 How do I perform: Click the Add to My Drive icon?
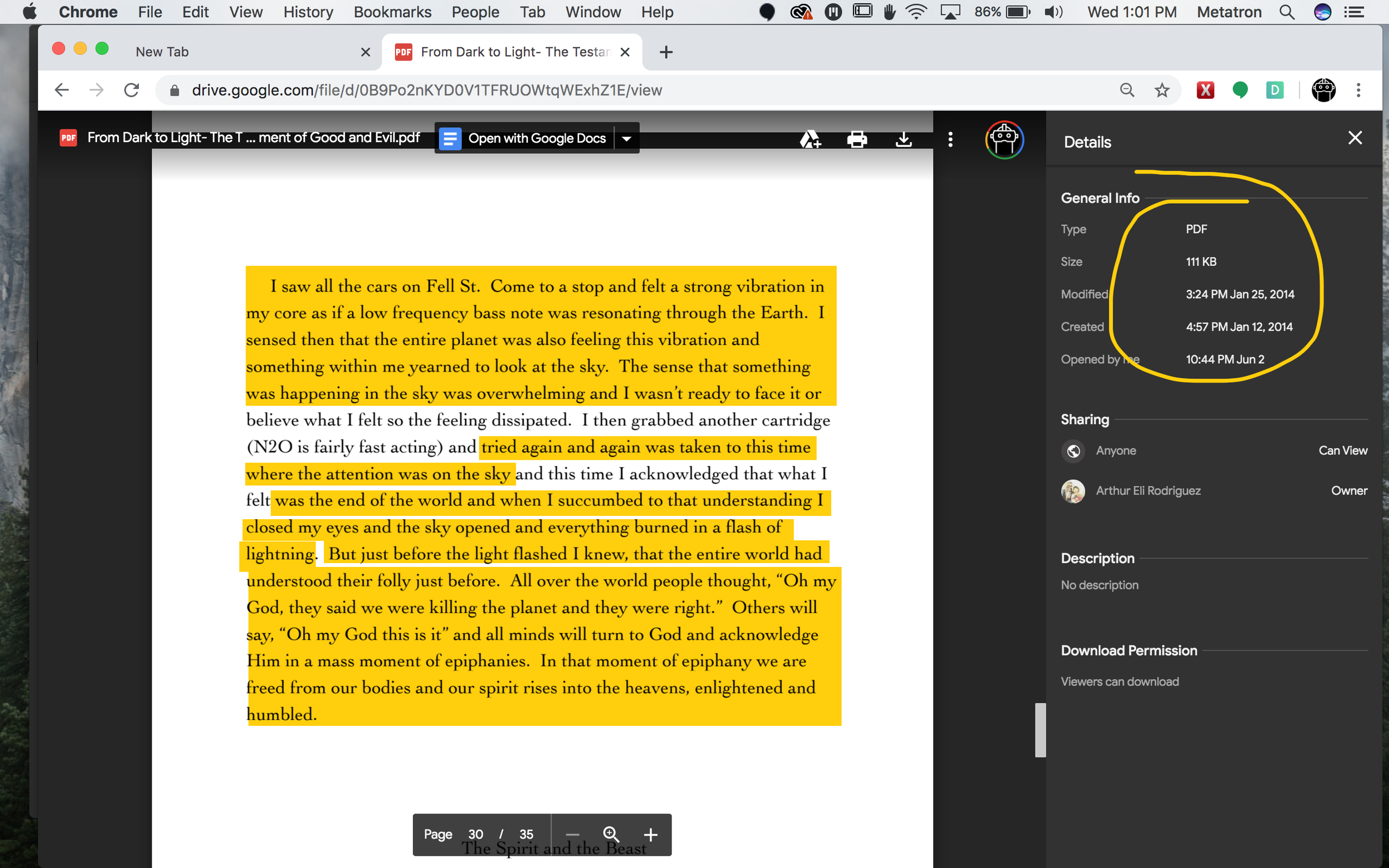pos(810,139)
